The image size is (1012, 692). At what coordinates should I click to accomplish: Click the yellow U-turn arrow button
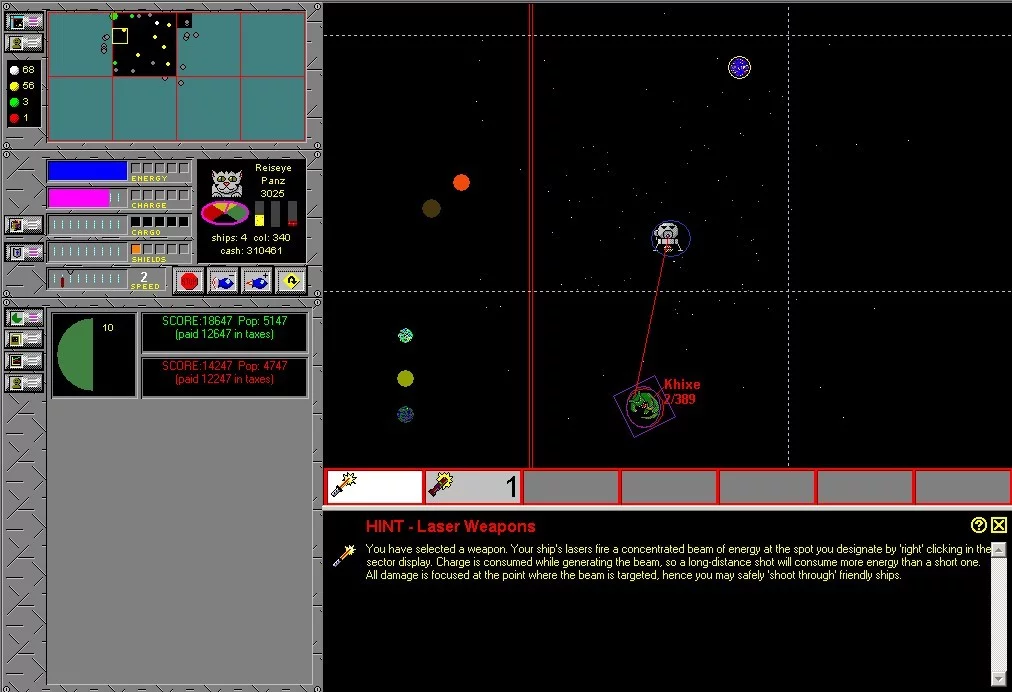point(291,281)
